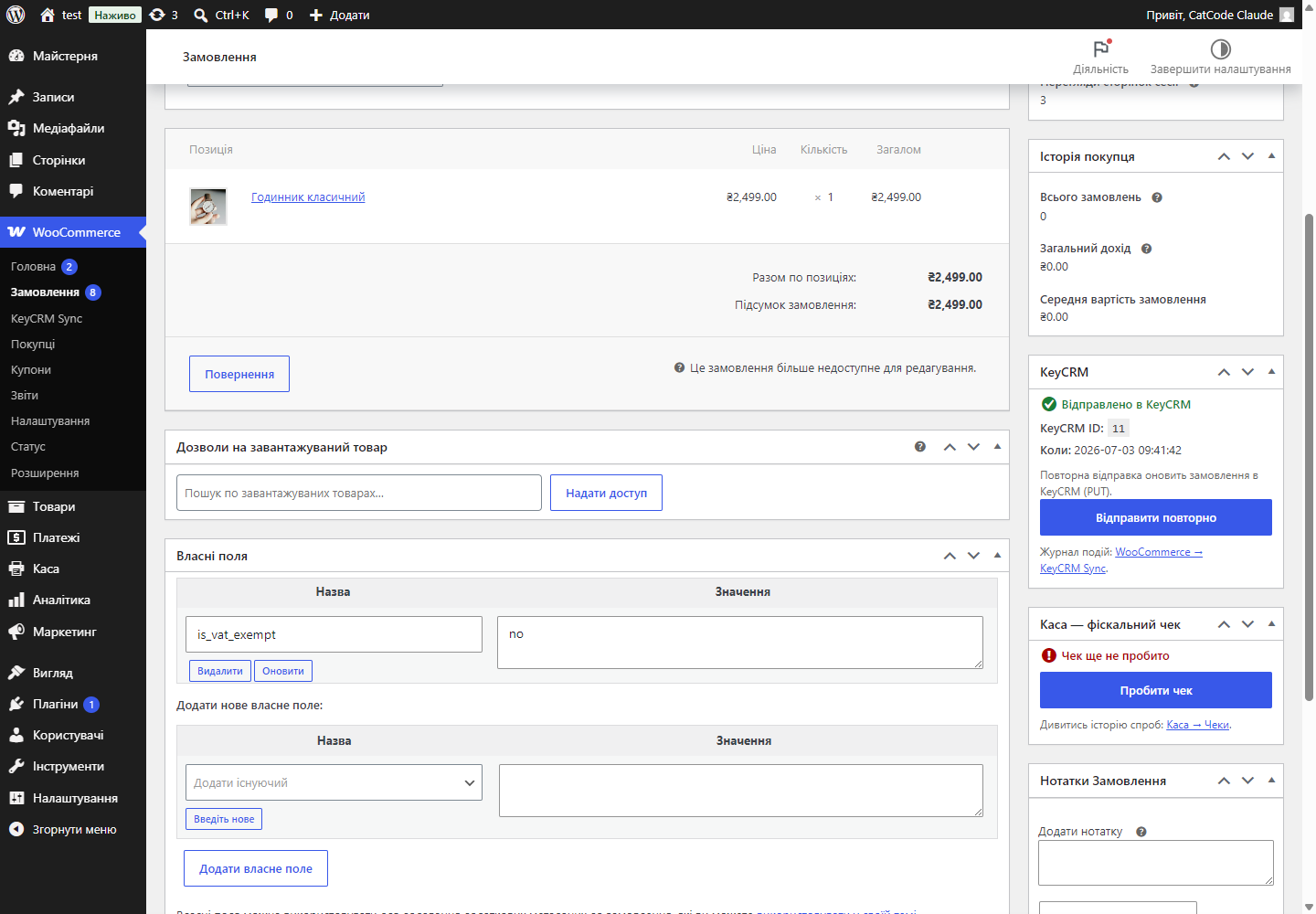The image size is (1316, 914).
Task: Open KeyCRM Sync submenu item
Action: click(x=47, y=319)
